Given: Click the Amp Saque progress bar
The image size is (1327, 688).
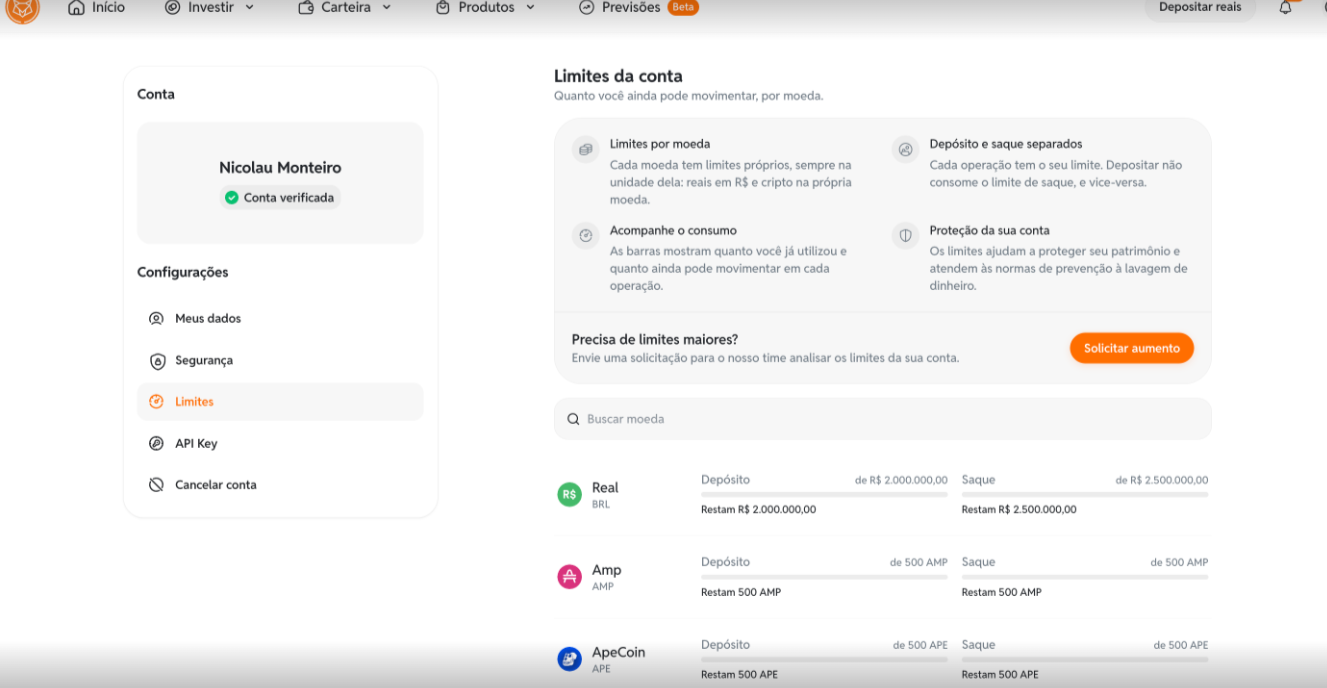Looking at the screenshot, I should coord(1085,577).
